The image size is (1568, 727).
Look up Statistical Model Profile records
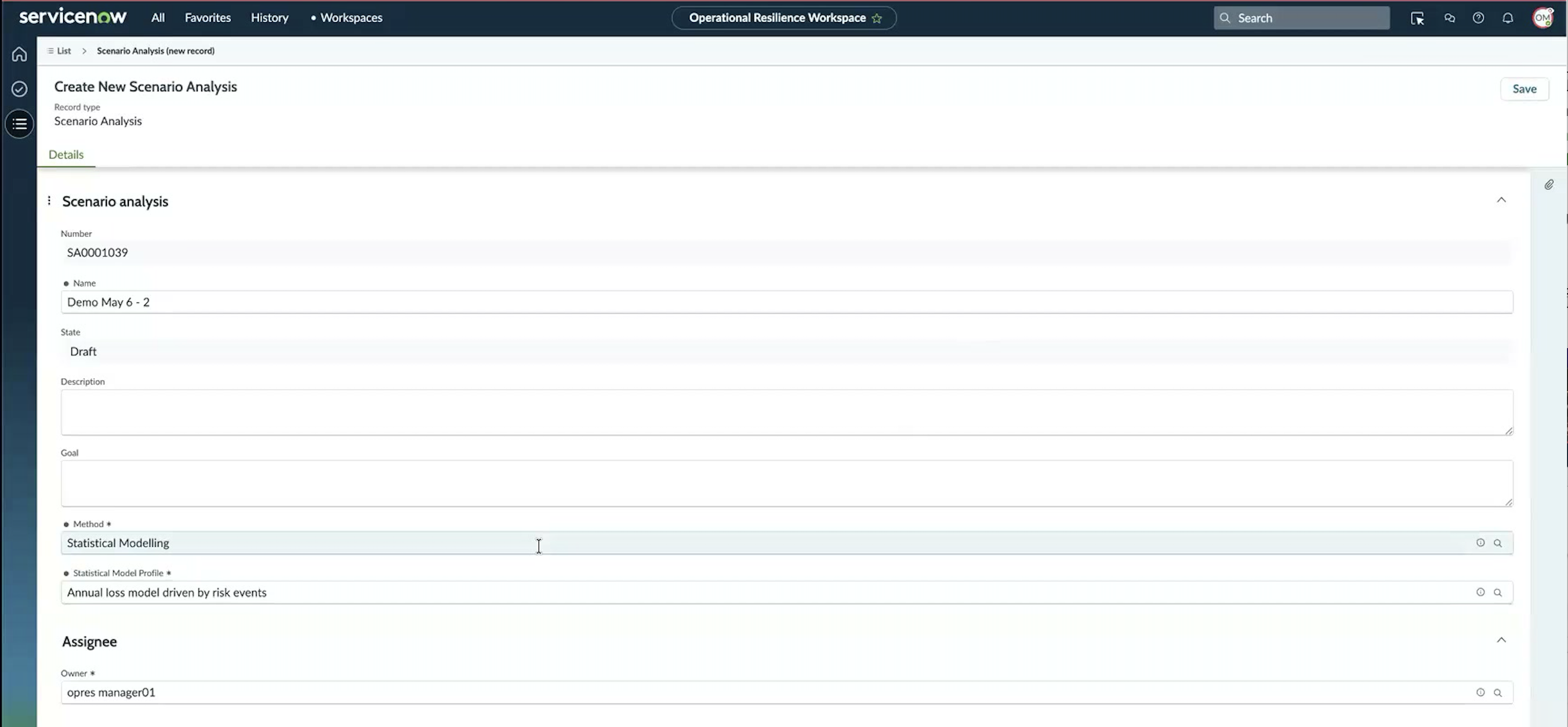coord(1497,592)
